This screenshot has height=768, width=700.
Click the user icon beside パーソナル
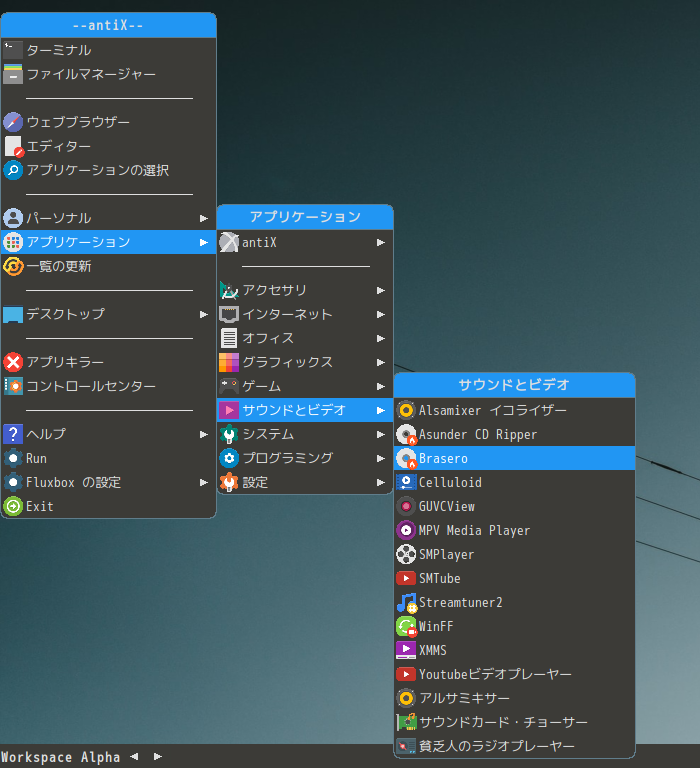[x=13, y=218]
